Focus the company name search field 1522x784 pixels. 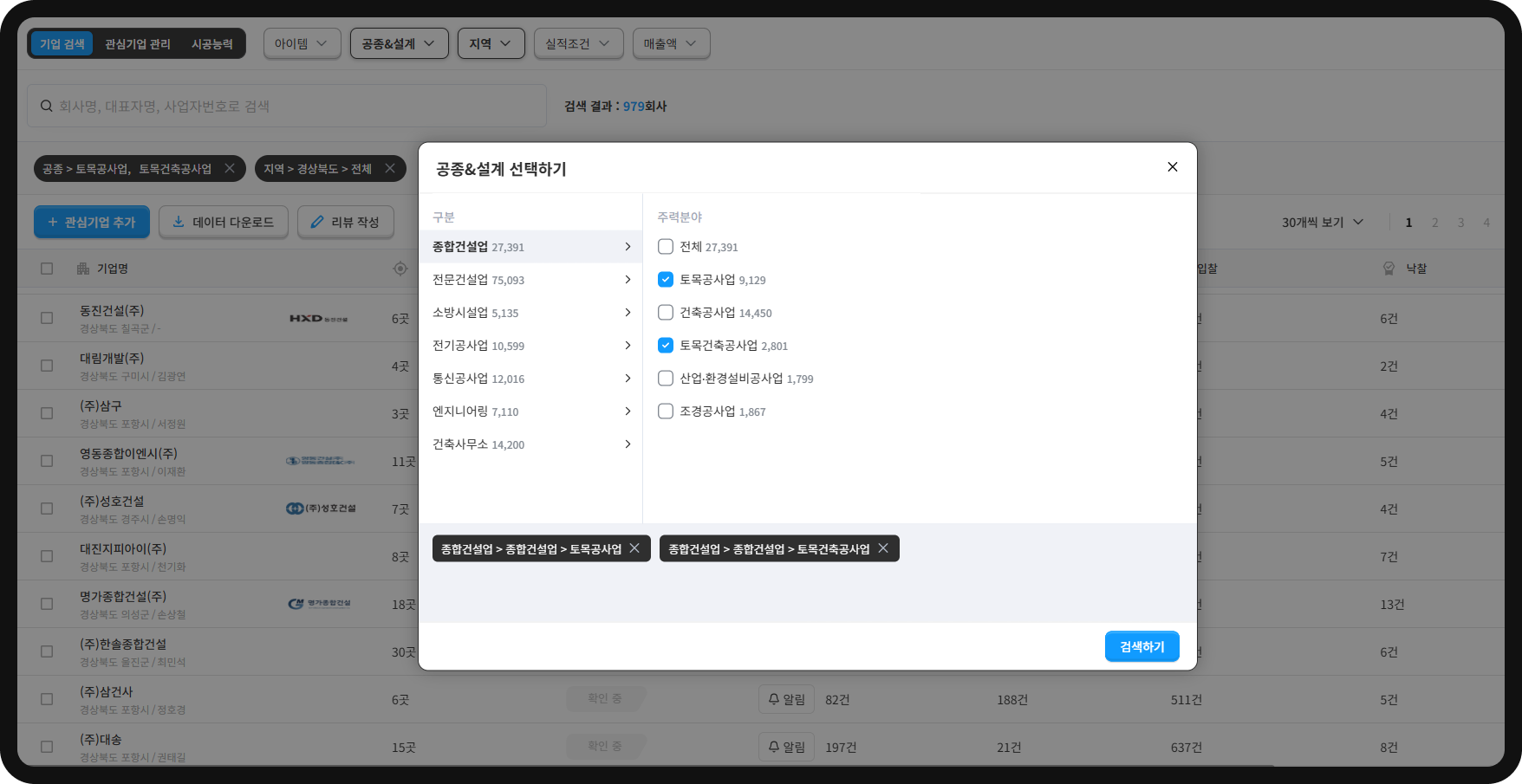pos(287,106)
